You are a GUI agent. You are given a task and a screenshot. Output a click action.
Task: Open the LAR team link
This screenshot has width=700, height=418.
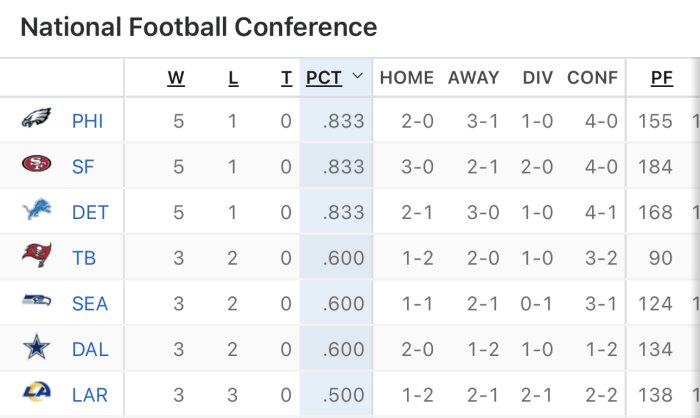pyautogui.click(x=89, y=395)
